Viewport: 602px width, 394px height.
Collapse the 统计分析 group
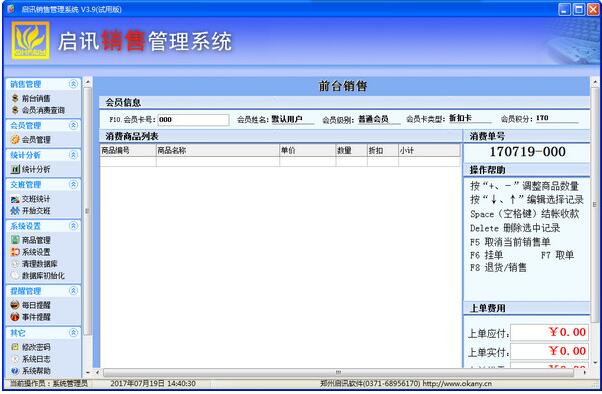(x=73, y=155)
